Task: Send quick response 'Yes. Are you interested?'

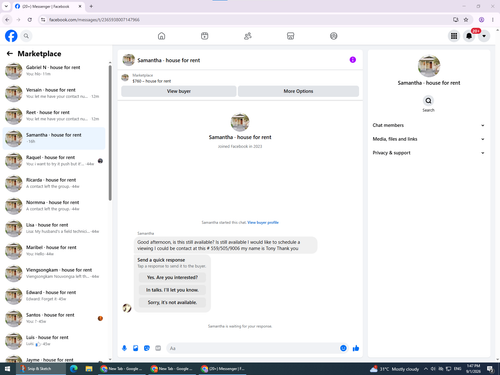Action: [x=172, y=277]
